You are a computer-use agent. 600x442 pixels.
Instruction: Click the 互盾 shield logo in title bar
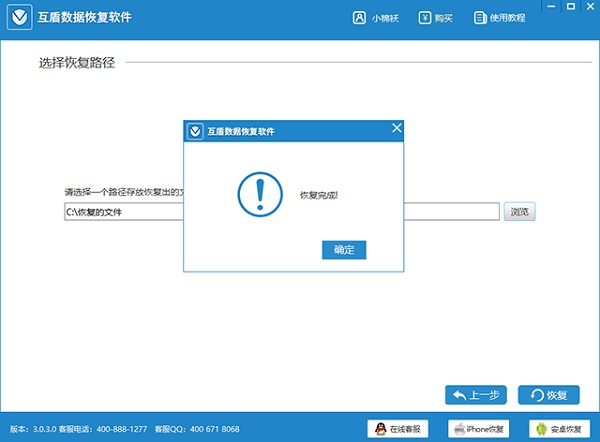click(x=17, y=18)
